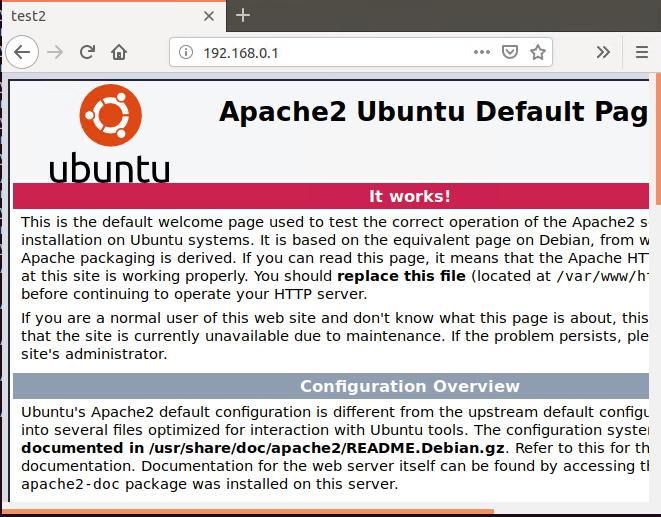The image size is (661, 517).
Task: Open a new tab with the plus button
Action: 243,16
